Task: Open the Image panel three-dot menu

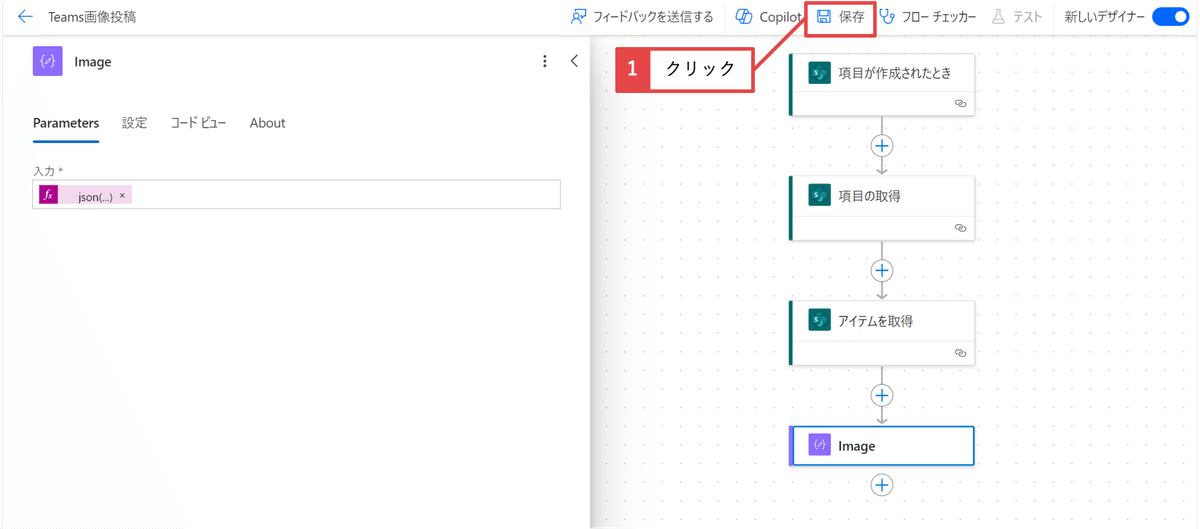Action: (545, 61)
